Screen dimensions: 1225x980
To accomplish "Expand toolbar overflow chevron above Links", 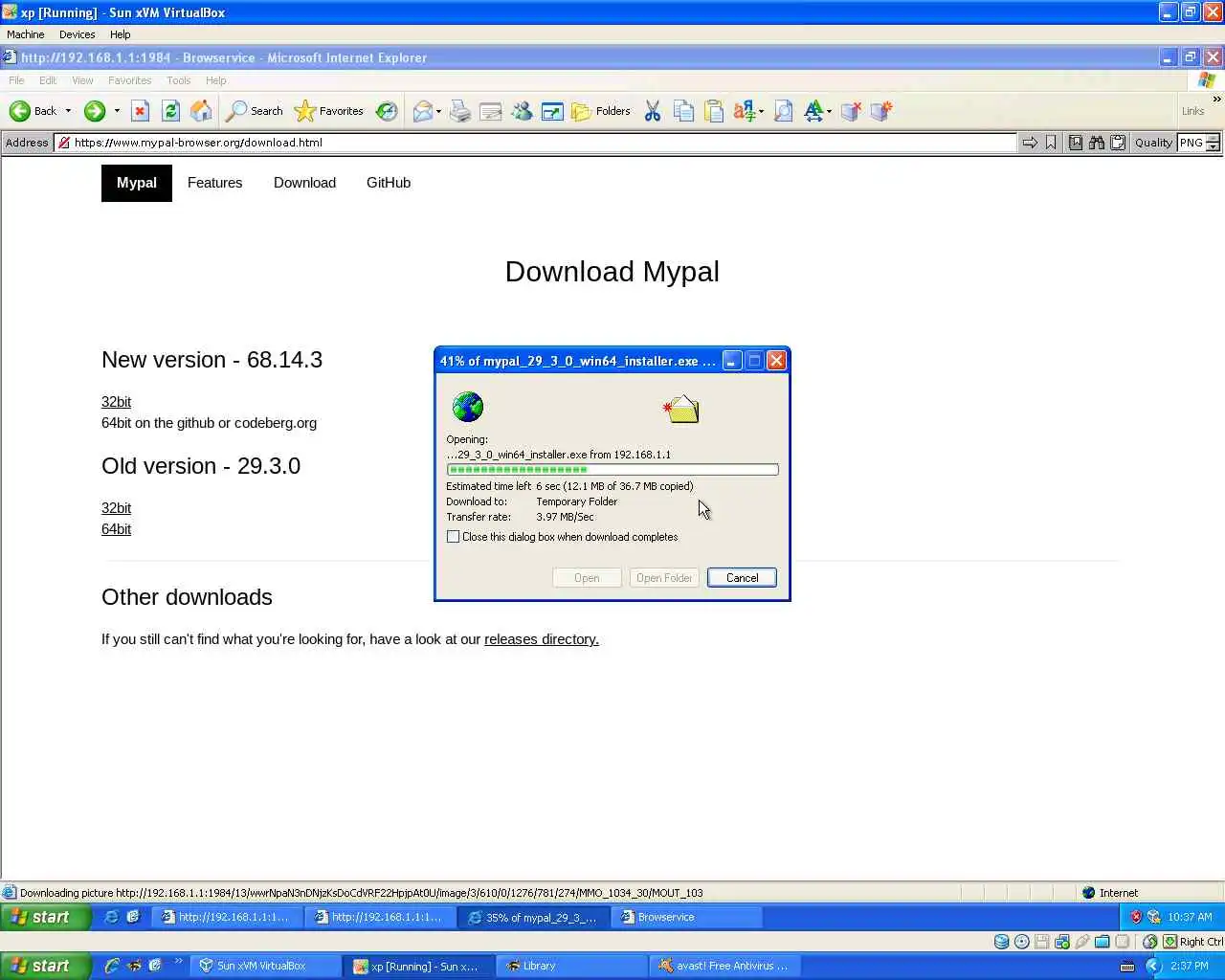I will [1216, 99].
